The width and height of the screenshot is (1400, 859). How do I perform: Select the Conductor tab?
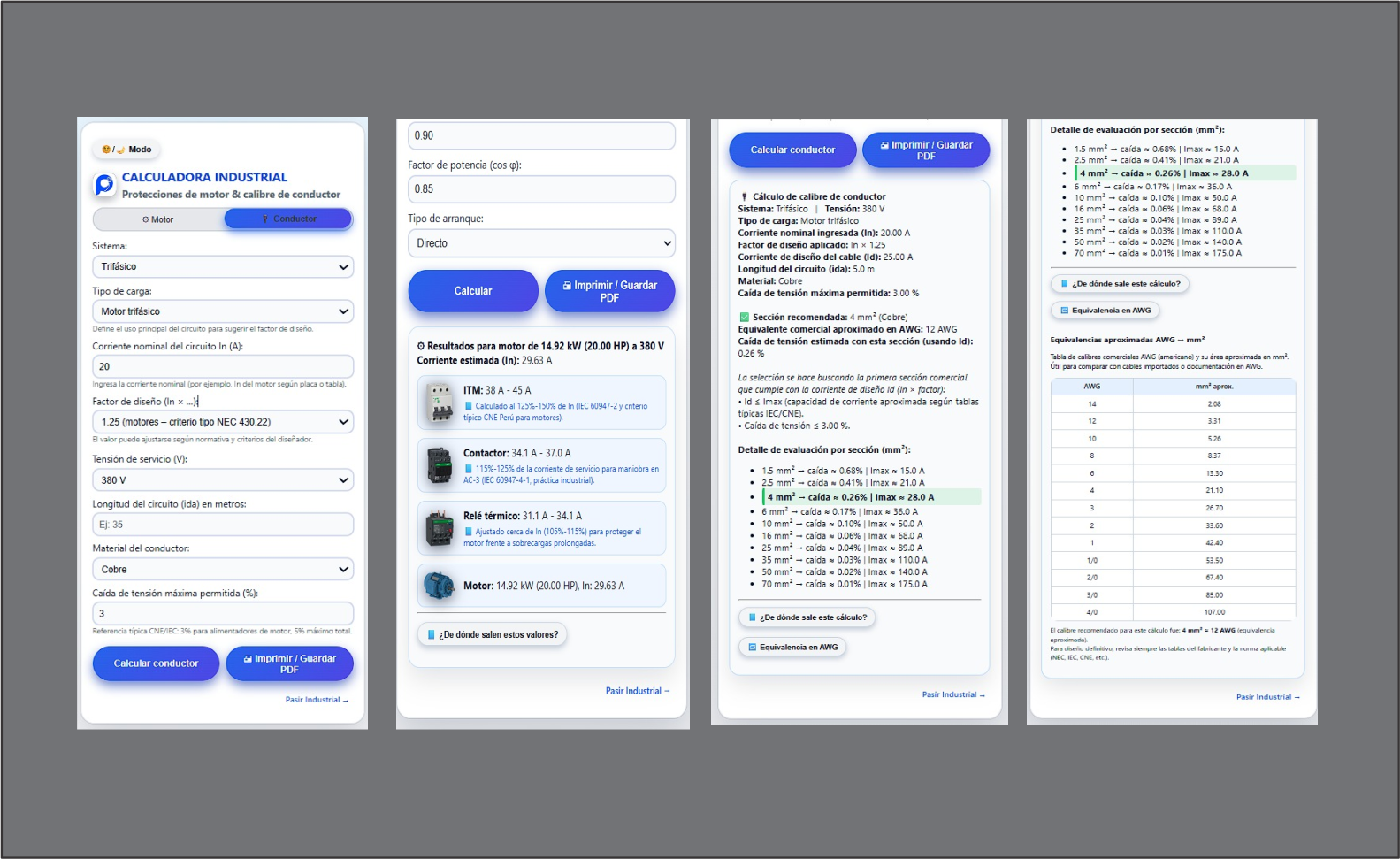[288, 219]
